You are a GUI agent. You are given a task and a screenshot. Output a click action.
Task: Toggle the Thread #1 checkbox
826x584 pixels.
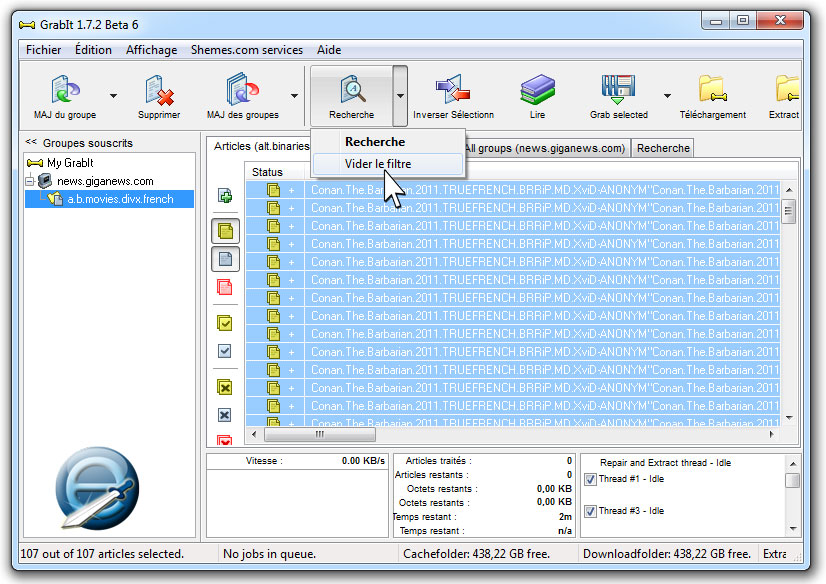[591, 479]
